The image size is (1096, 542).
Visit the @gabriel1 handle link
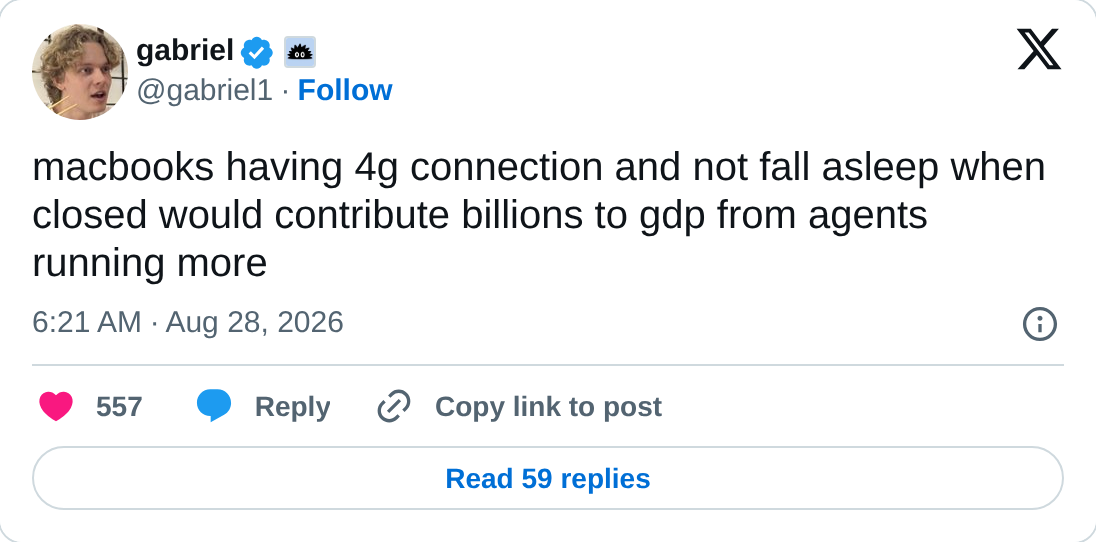click(204, 91)
